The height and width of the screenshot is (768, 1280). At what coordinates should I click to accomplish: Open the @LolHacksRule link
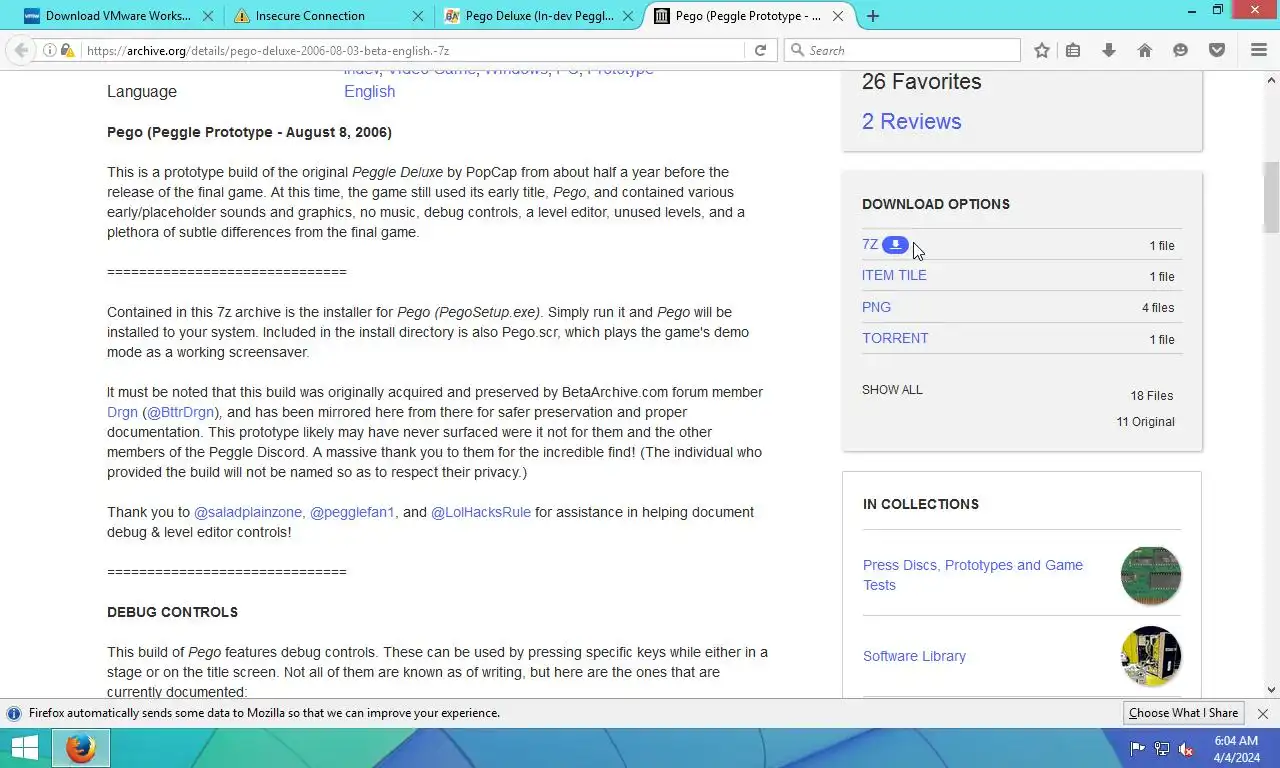pos(481,512)
